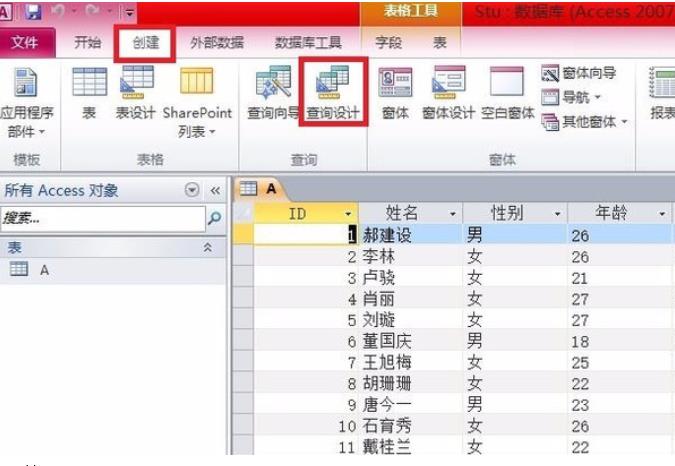Open the Customize Quick Access Toolbar arrow
The height and width of the screenshot is (466, 675).
[x=129, y=13]
